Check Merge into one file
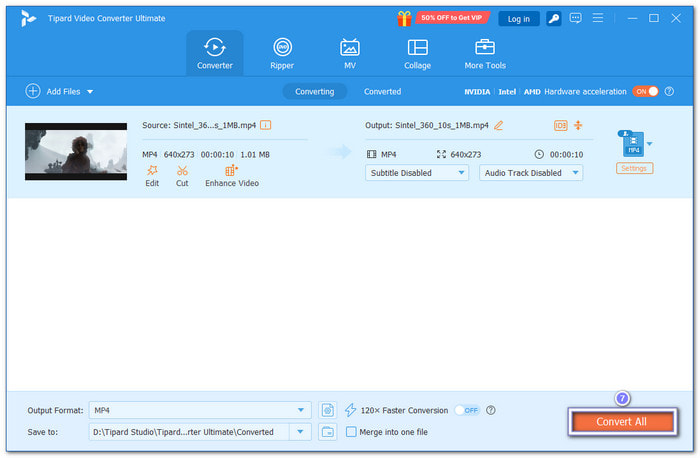Screen dimensions: 700x458 (351, 432)
